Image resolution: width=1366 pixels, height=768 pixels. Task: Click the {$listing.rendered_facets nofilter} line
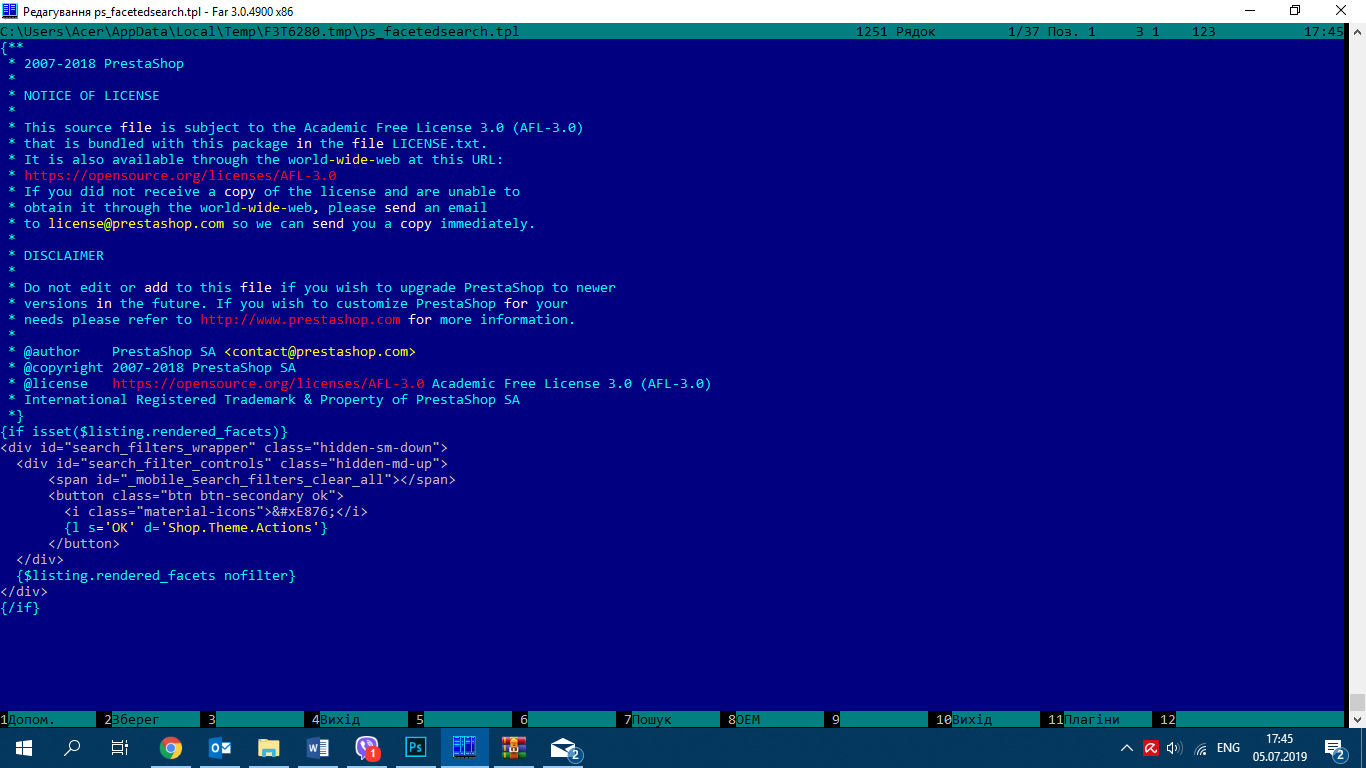pyautogui.click(x=156, y=575)
